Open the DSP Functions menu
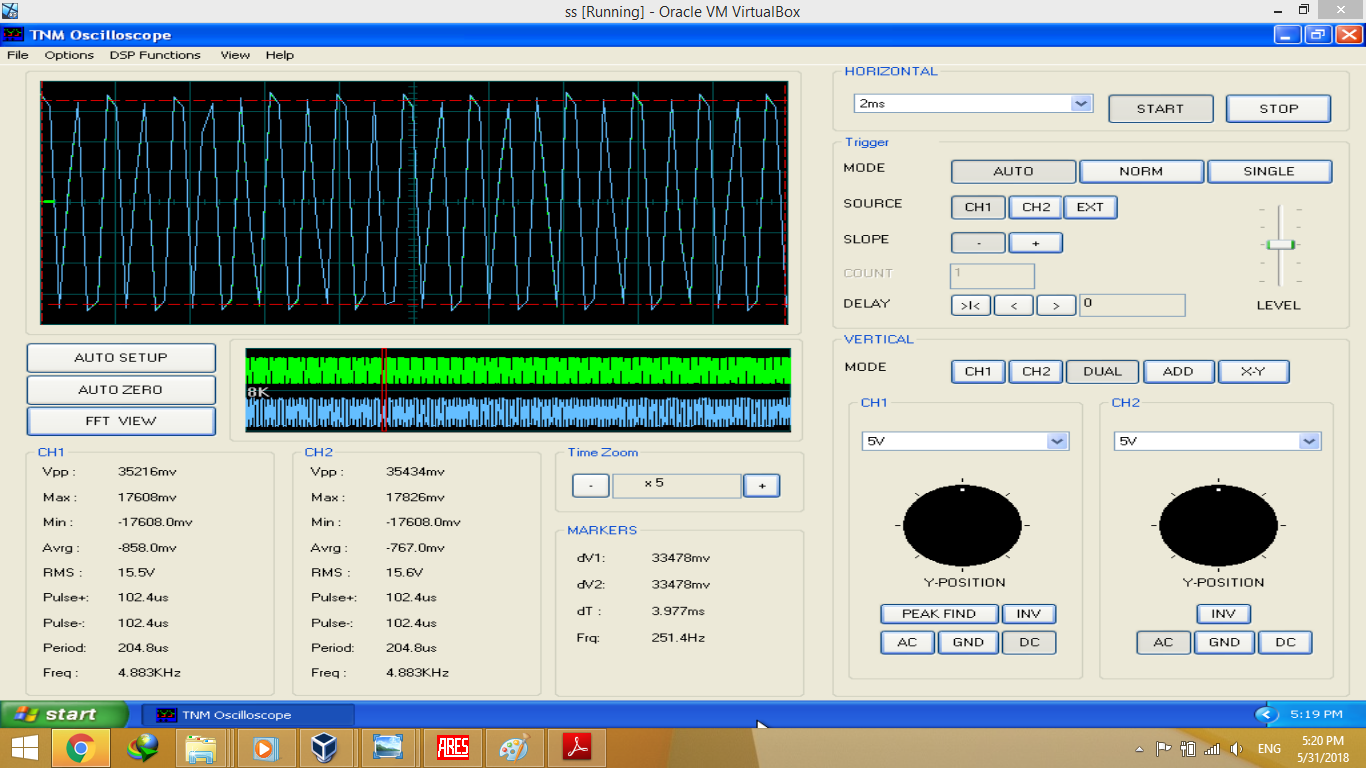Screen dimensions: 1366x768 click(x=155, y=55)
